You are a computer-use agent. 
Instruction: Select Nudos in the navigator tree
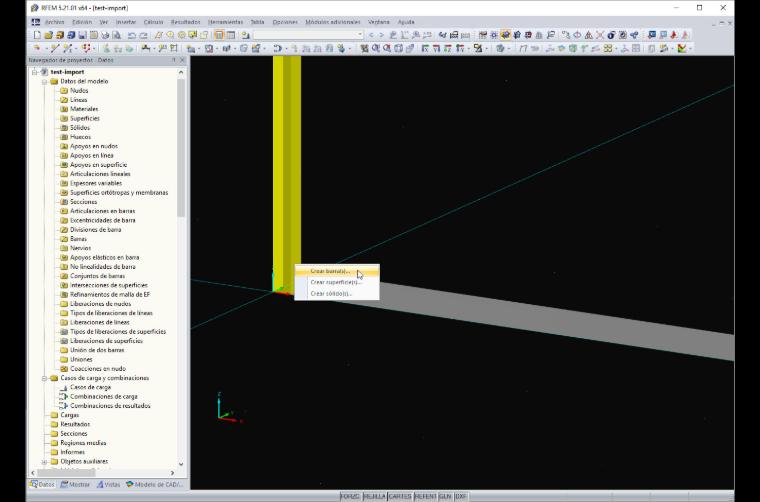pyautogui.click(x=79, y=91)
